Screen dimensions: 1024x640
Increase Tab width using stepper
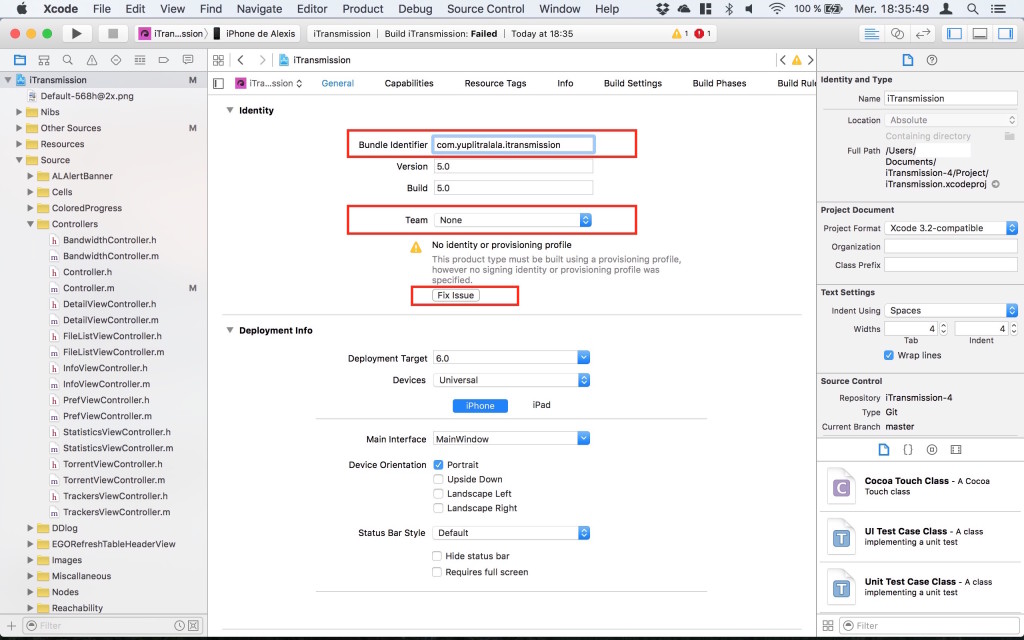pyautogui.click(x=943, y=326)
